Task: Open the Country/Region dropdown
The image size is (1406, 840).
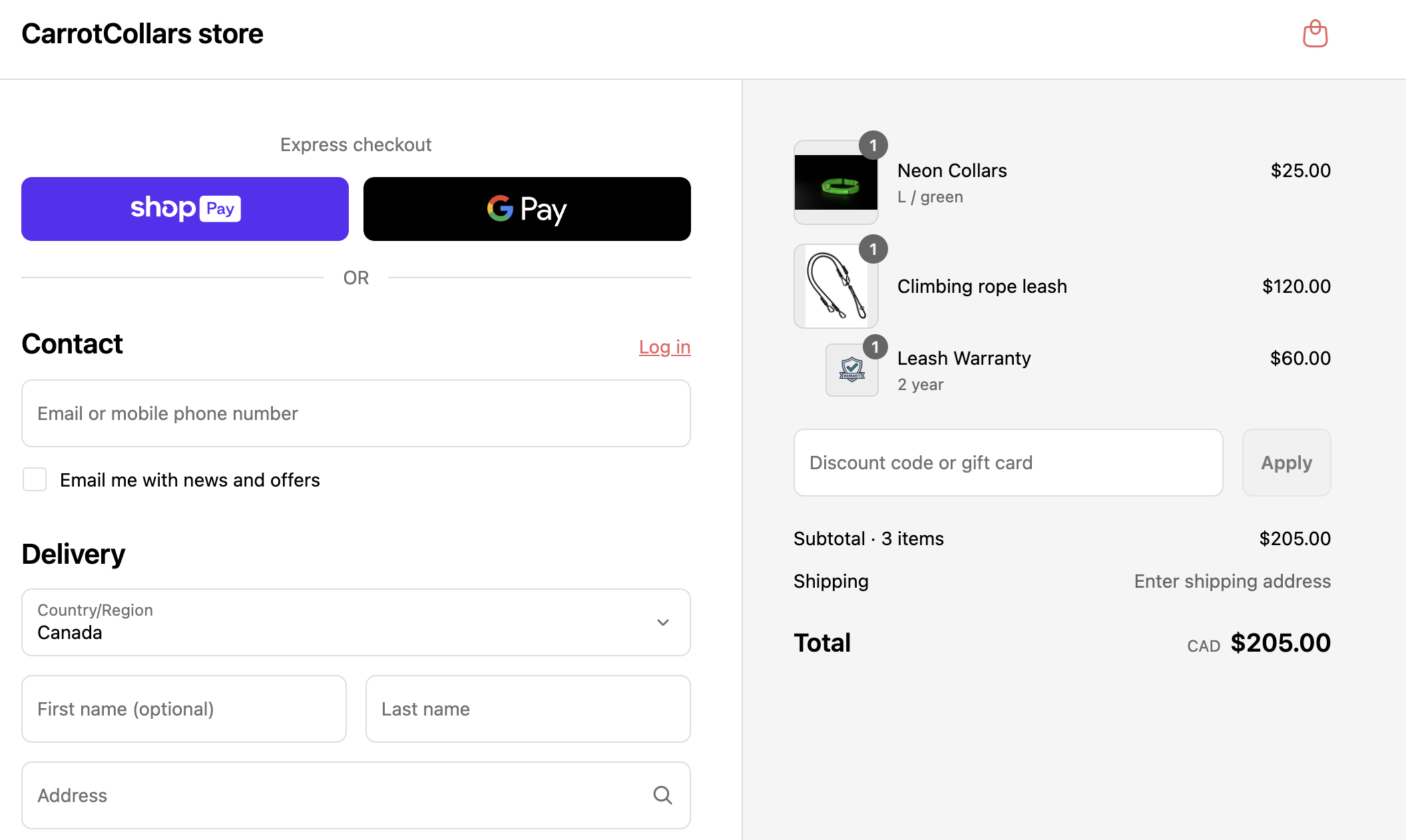Action: 355,622
